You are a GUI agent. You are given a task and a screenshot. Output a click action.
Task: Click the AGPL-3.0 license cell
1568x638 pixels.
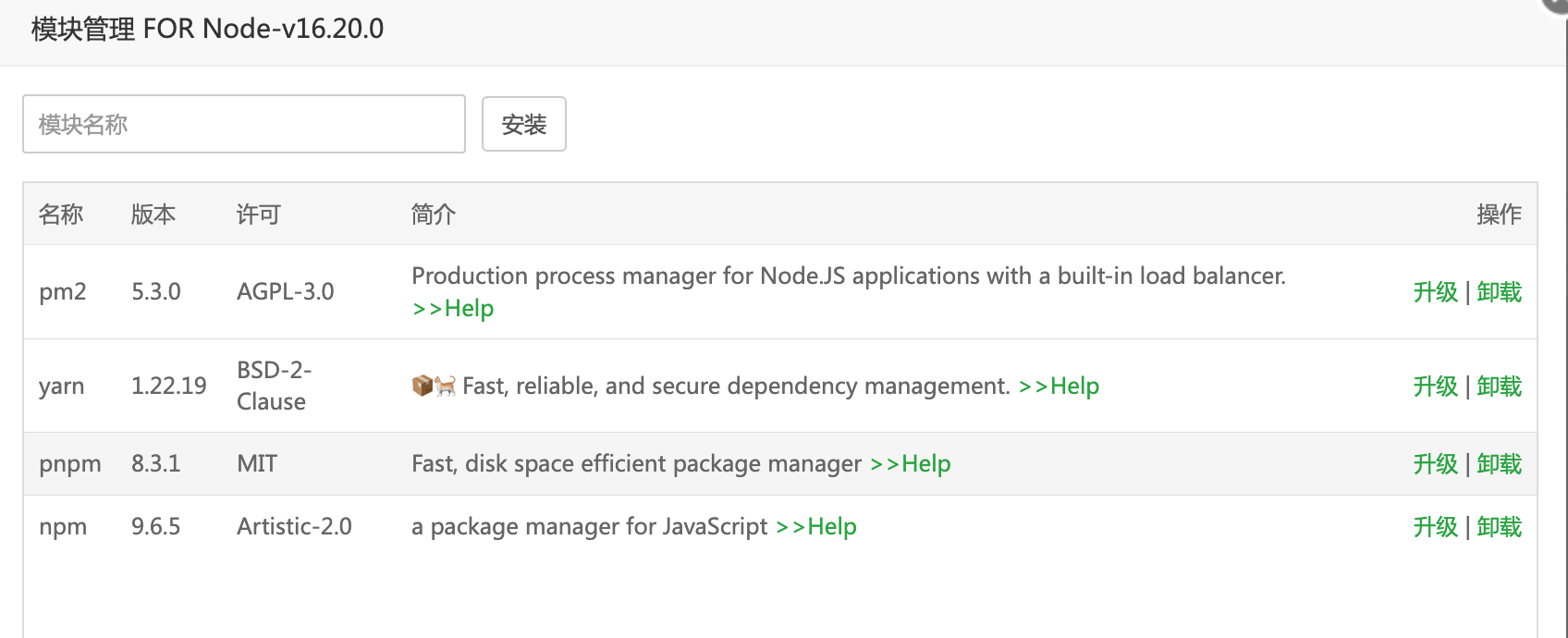(x=286, y=292)
